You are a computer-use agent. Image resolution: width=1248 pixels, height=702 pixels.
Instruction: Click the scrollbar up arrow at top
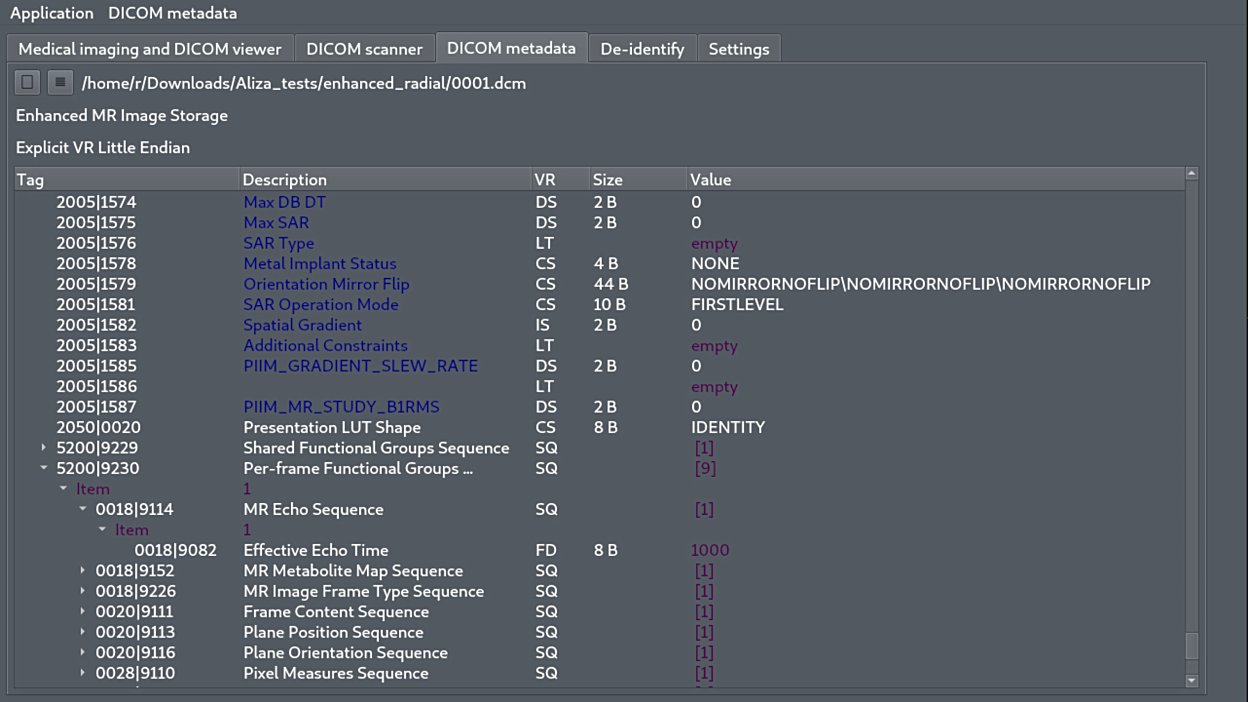pos(1191,174)
